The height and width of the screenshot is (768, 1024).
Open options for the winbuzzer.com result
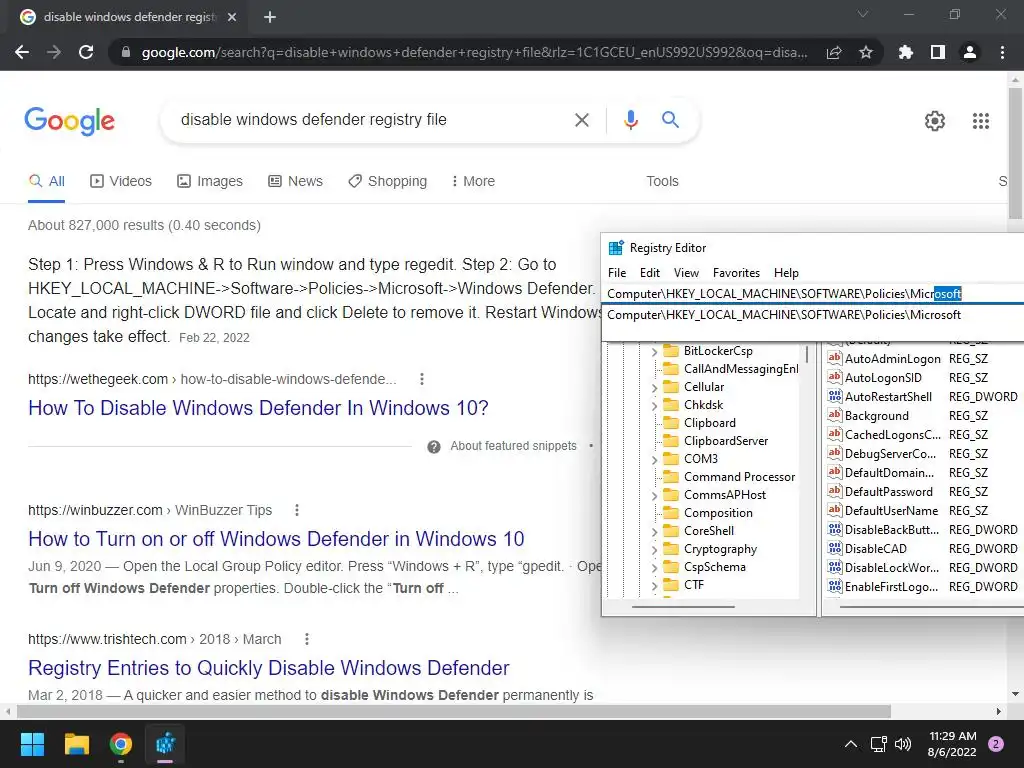tap(297, 510)
